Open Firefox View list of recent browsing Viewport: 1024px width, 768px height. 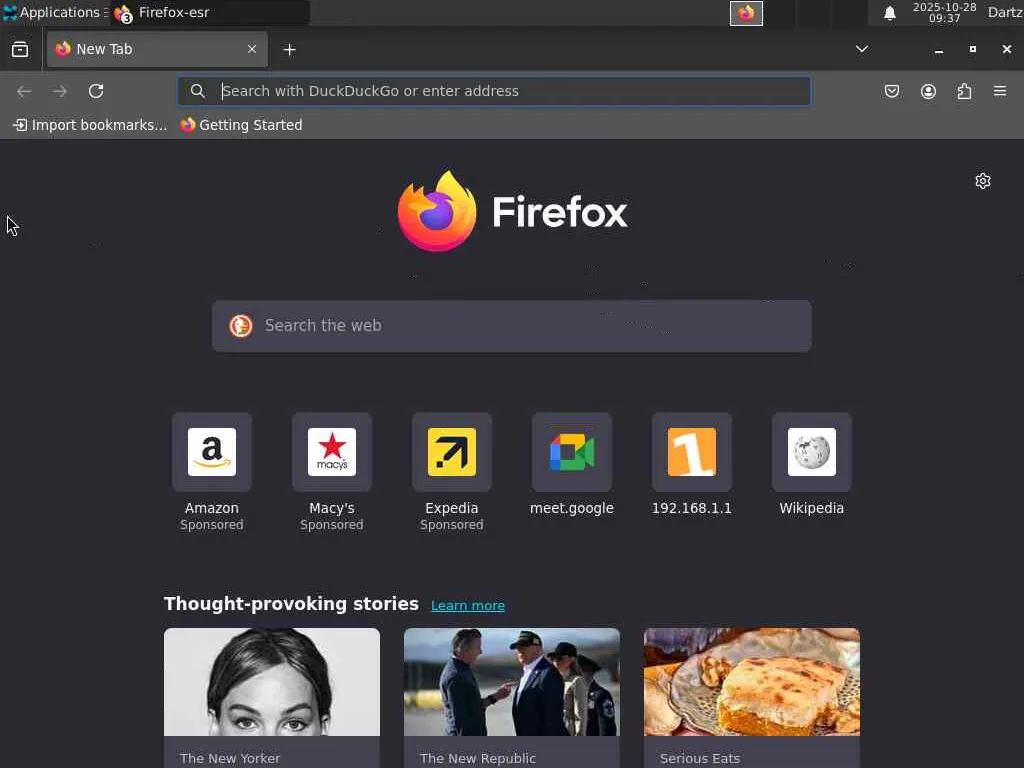coord(20,50)
